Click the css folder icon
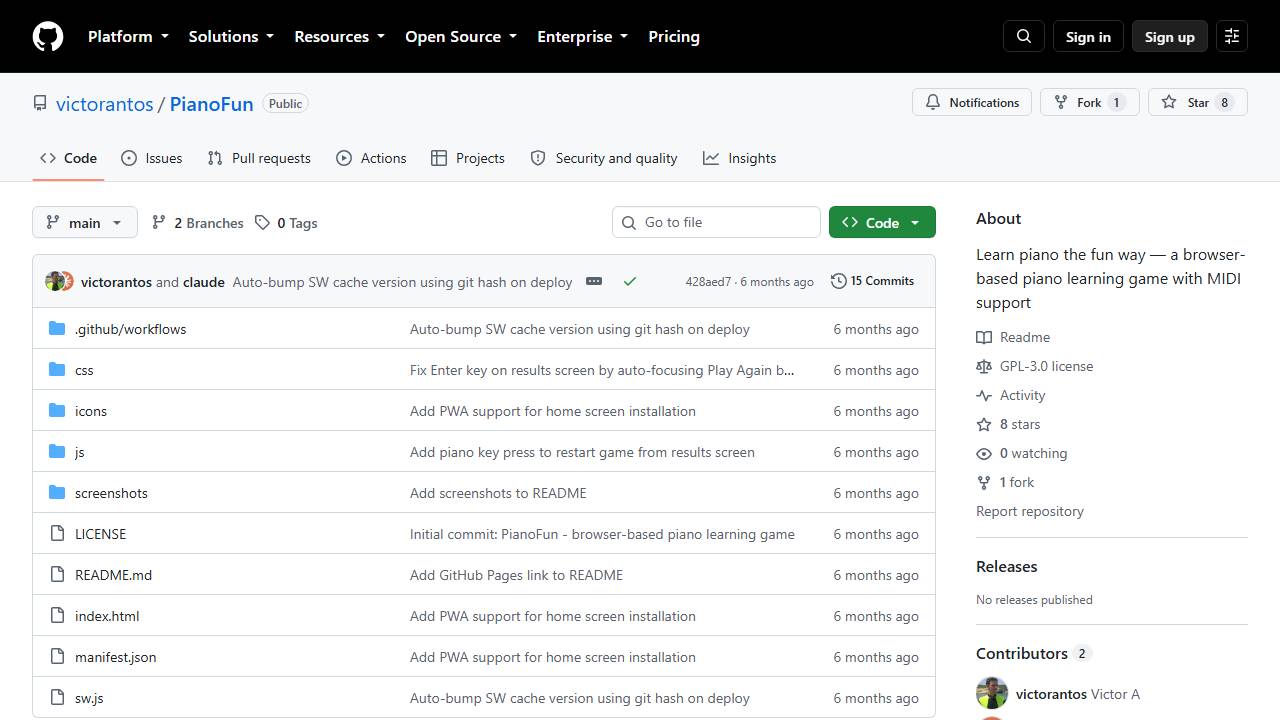Screen dimensions: 1280x720 [x=57, y=370]
